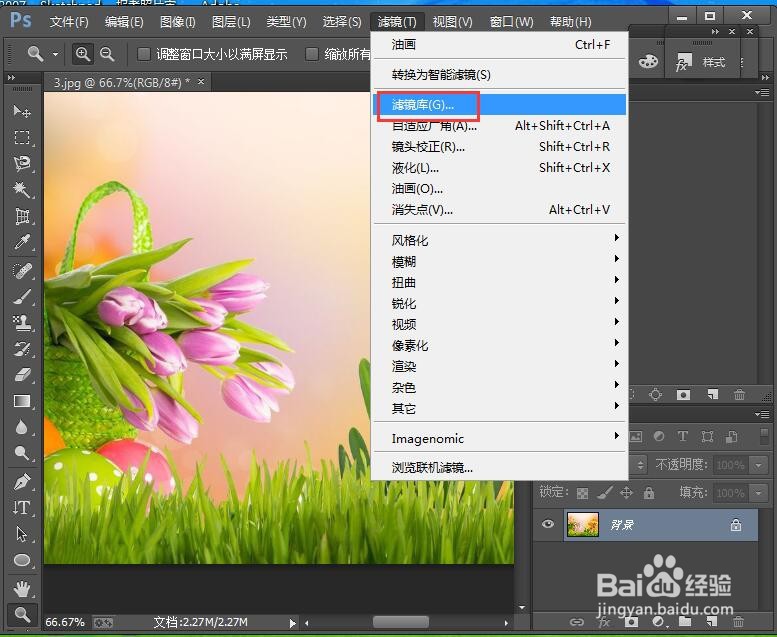Select the Eraser tool

click(x=22, y=375)
